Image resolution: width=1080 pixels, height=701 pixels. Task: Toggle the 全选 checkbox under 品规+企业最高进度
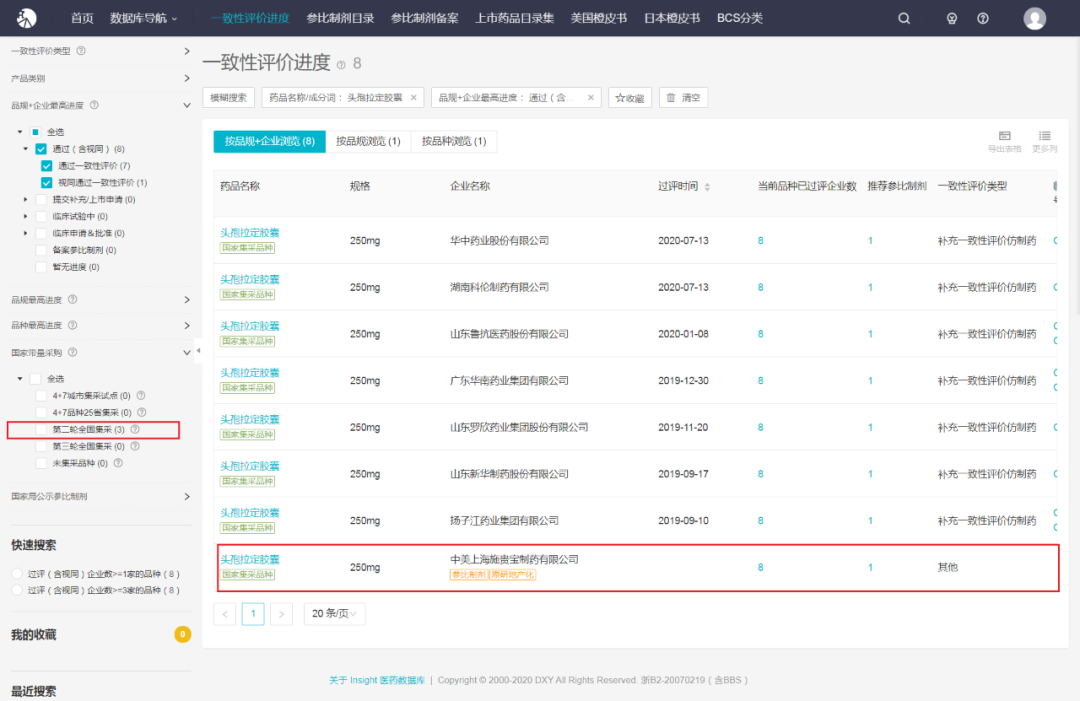pos(36,132)
